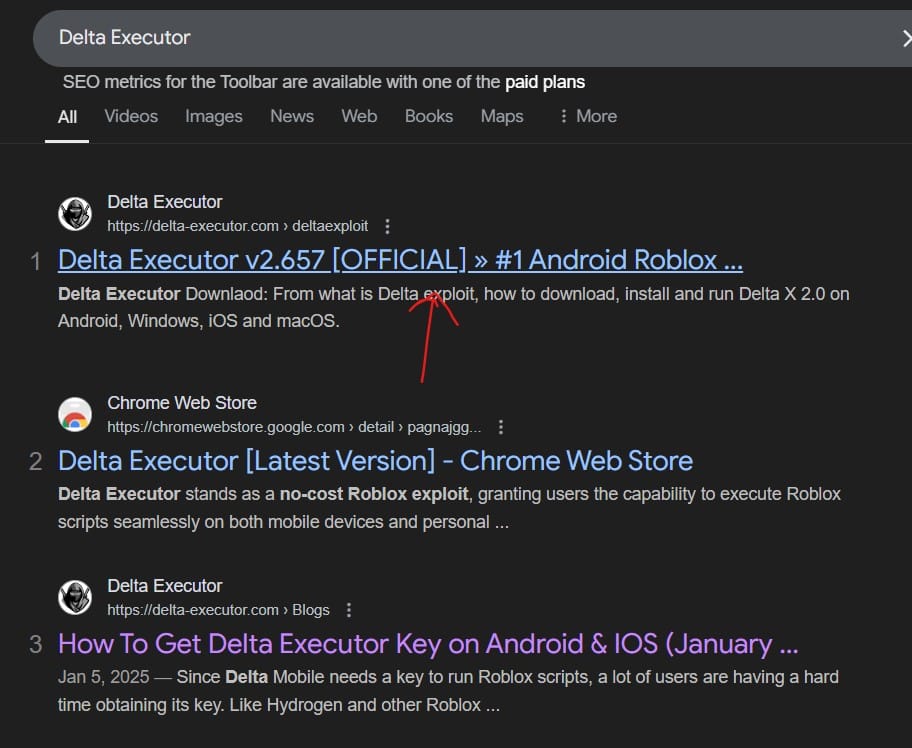Click the chromewebstore.google.com URL text

[294, 428]
